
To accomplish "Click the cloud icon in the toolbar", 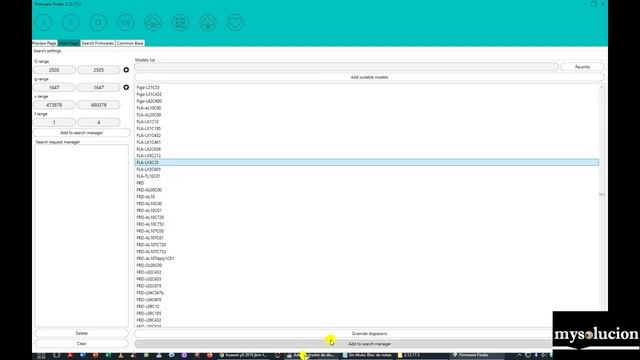I will click(153, 22).
